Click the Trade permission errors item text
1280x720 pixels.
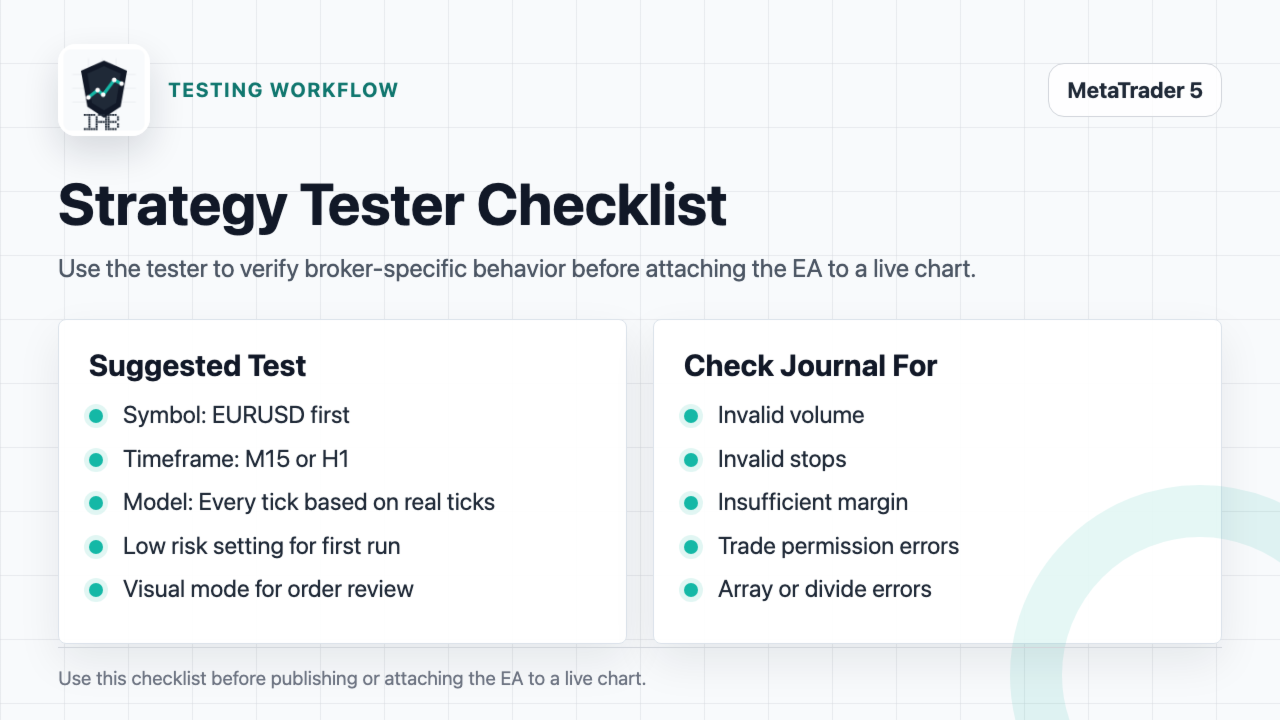(838, 546)
